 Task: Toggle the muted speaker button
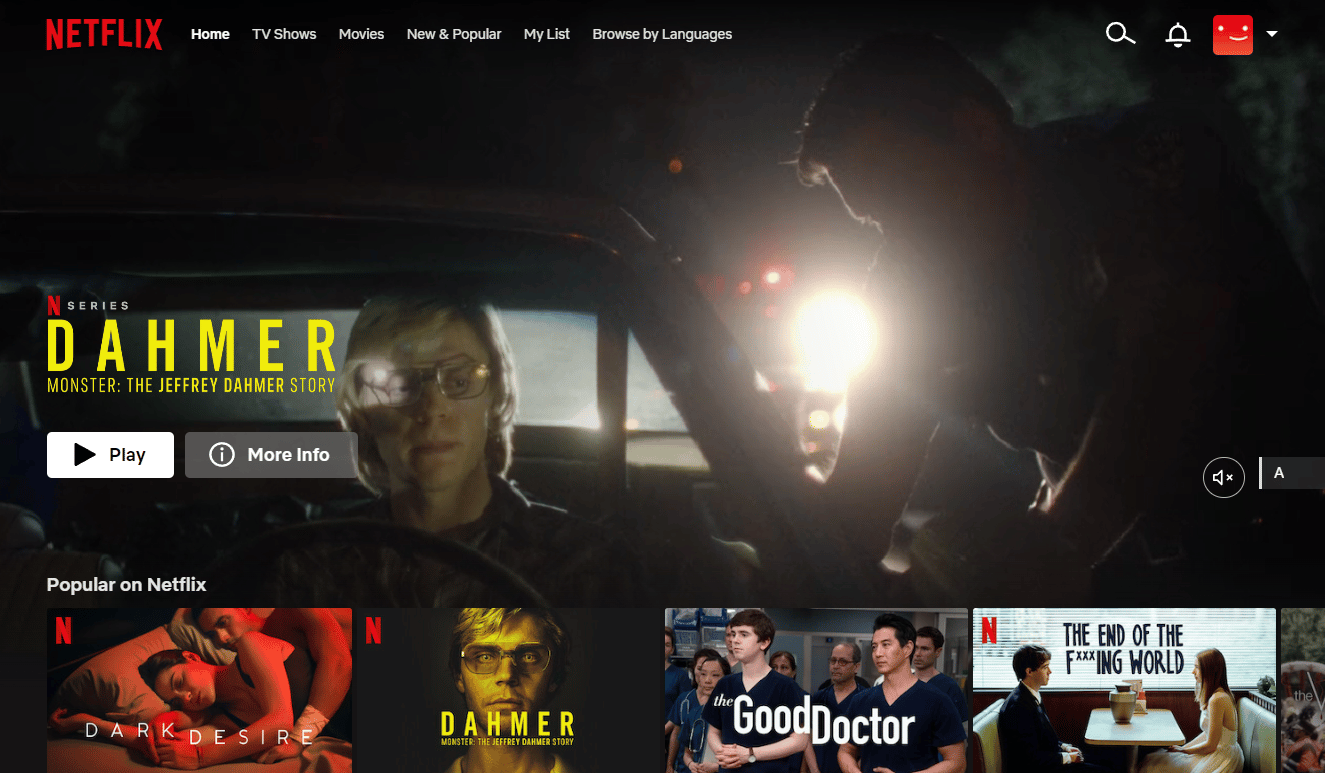tap(1223, 478)
